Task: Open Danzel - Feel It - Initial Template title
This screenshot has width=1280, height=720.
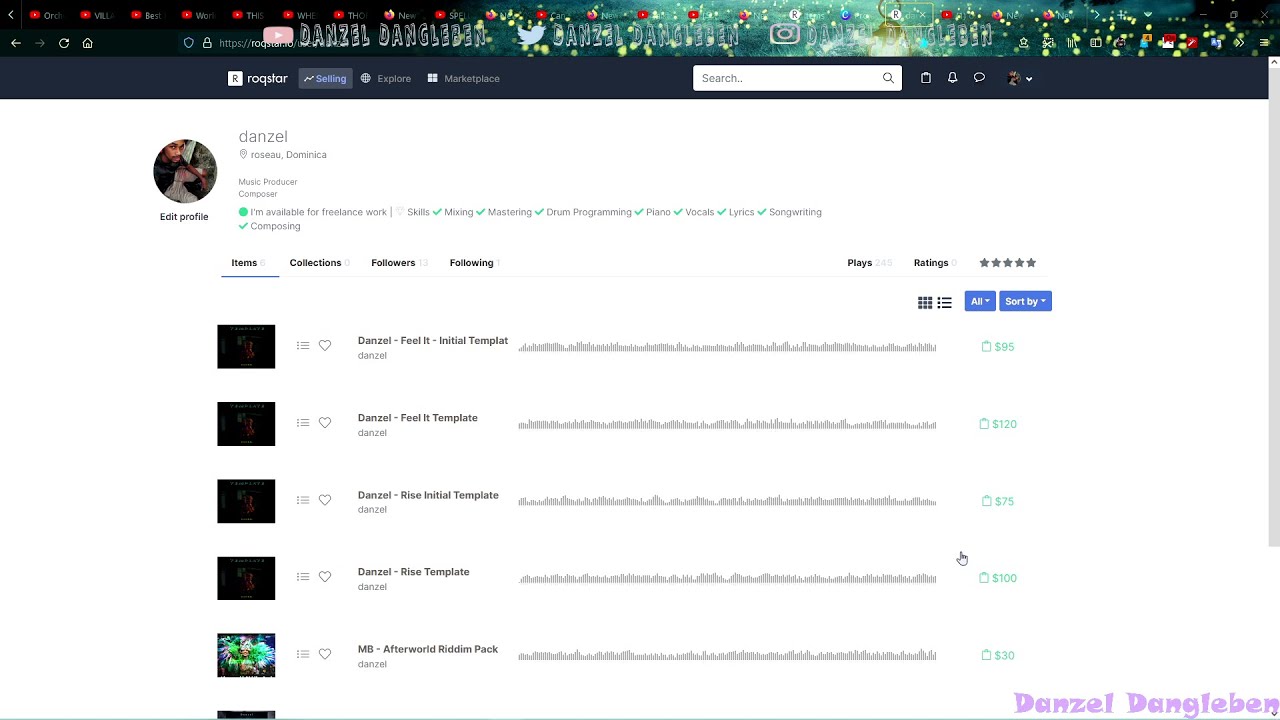Action: coord(433,341)
